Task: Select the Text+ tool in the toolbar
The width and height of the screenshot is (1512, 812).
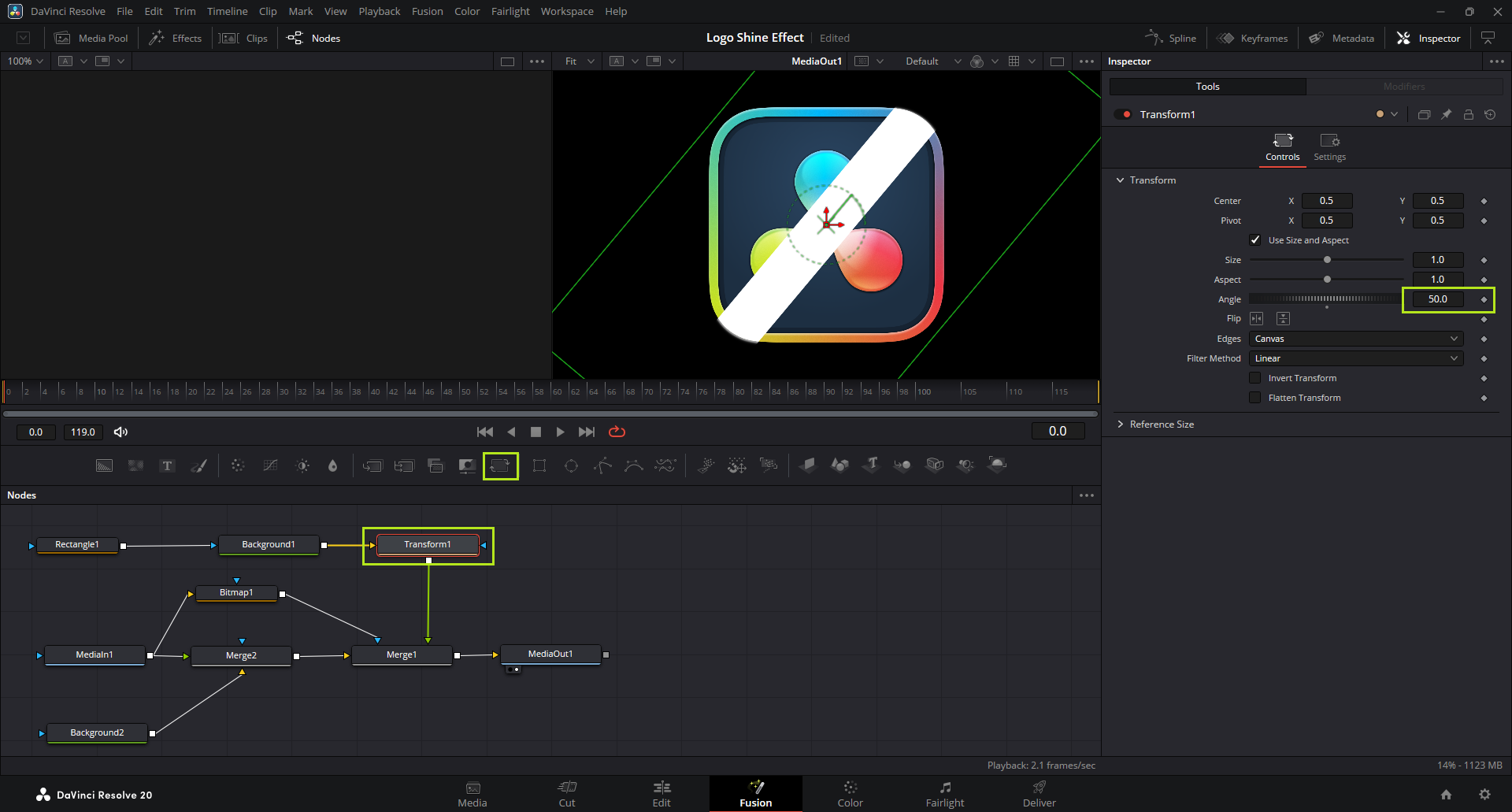Action: coord(167,465)
